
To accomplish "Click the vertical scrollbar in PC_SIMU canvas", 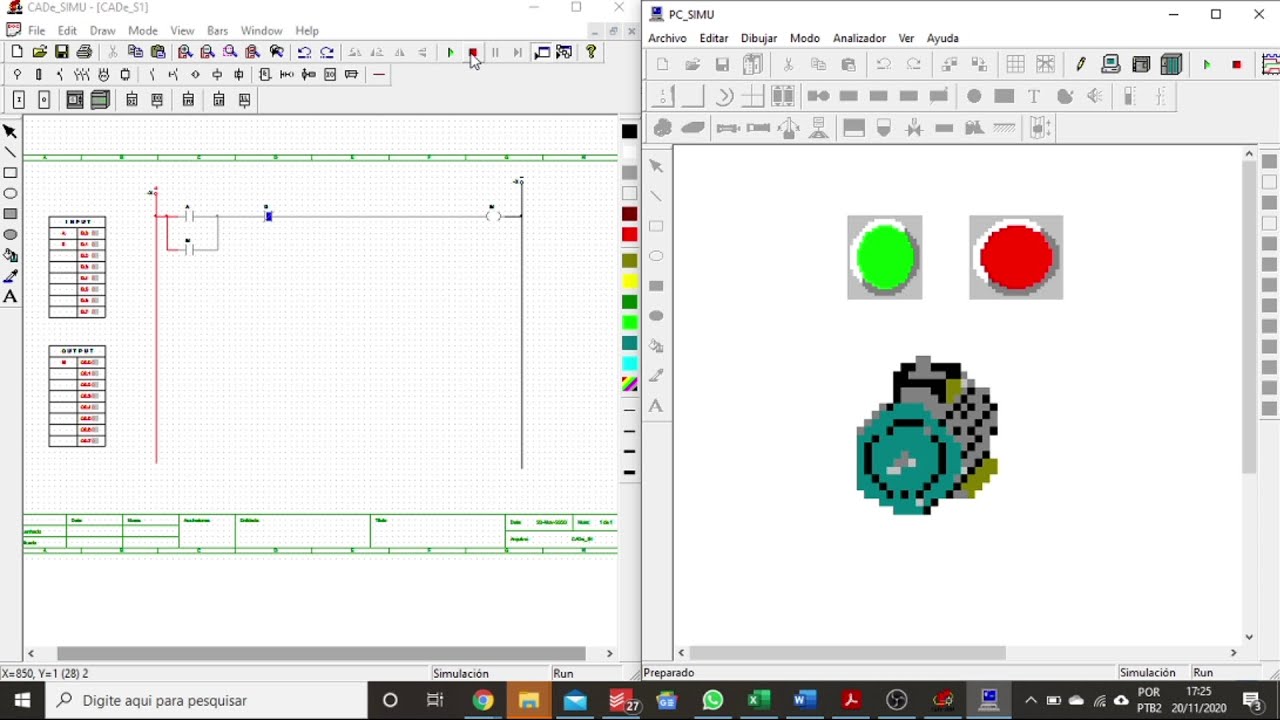I will point(1249,316).
